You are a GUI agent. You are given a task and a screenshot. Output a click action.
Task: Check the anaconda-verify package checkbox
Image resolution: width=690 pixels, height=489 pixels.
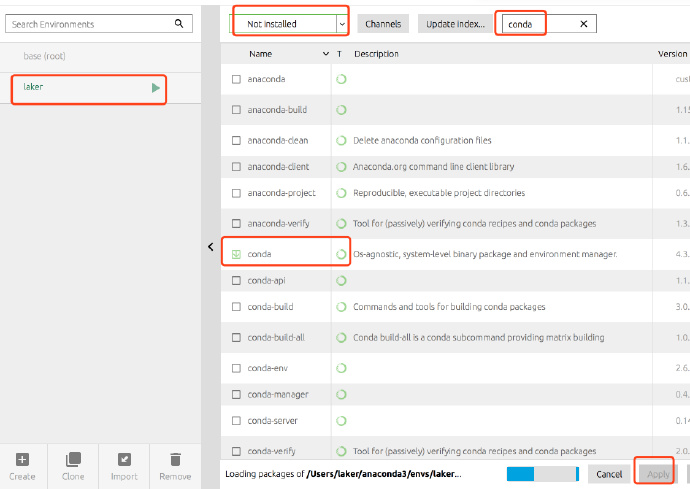coord(236,224)
